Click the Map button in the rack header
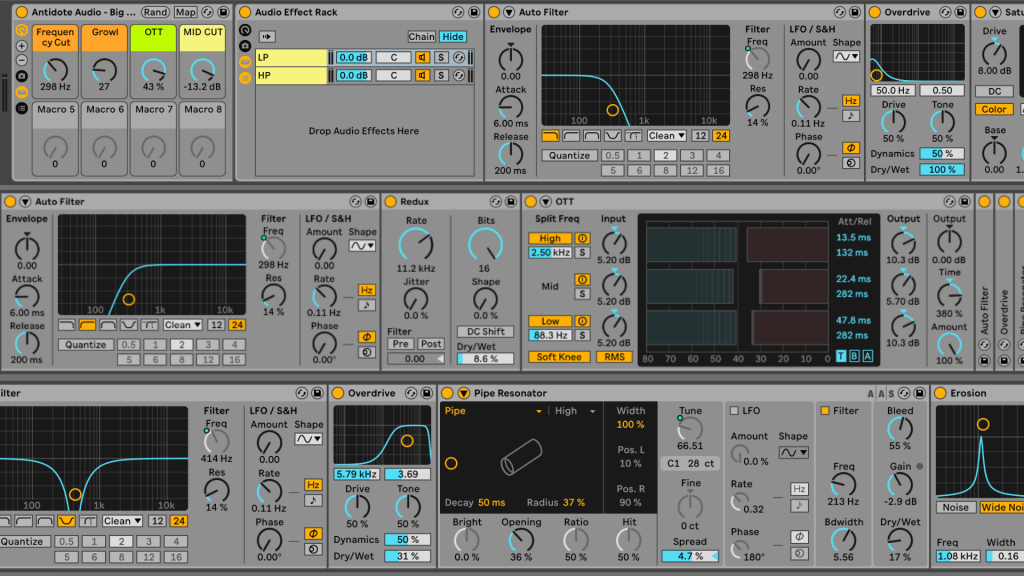This screenshot has width=1024, height=576. pyautogui.click(x=186, y=12)
